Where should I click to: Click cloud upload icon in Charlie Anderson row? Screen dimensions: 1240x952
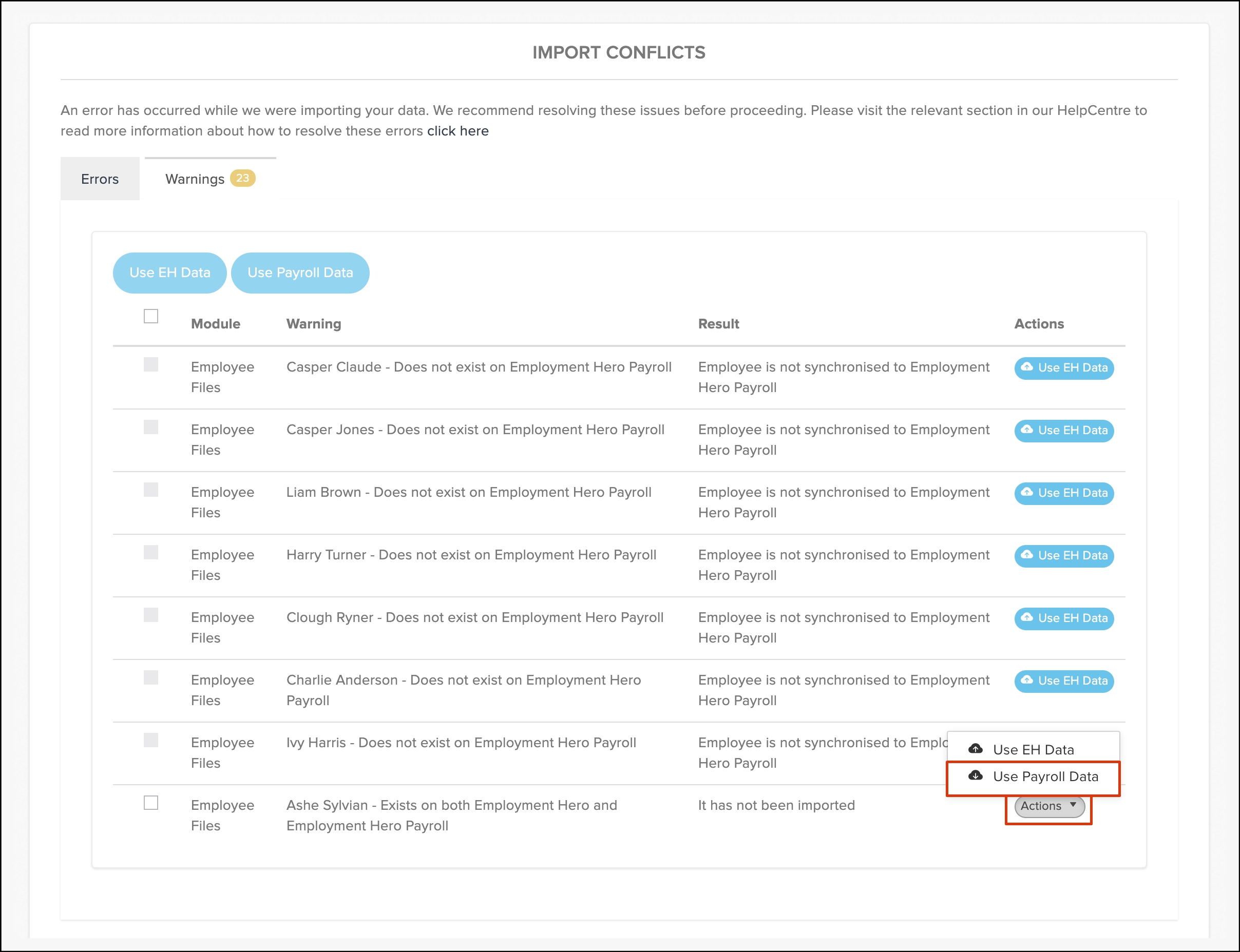pos(1026,680)
